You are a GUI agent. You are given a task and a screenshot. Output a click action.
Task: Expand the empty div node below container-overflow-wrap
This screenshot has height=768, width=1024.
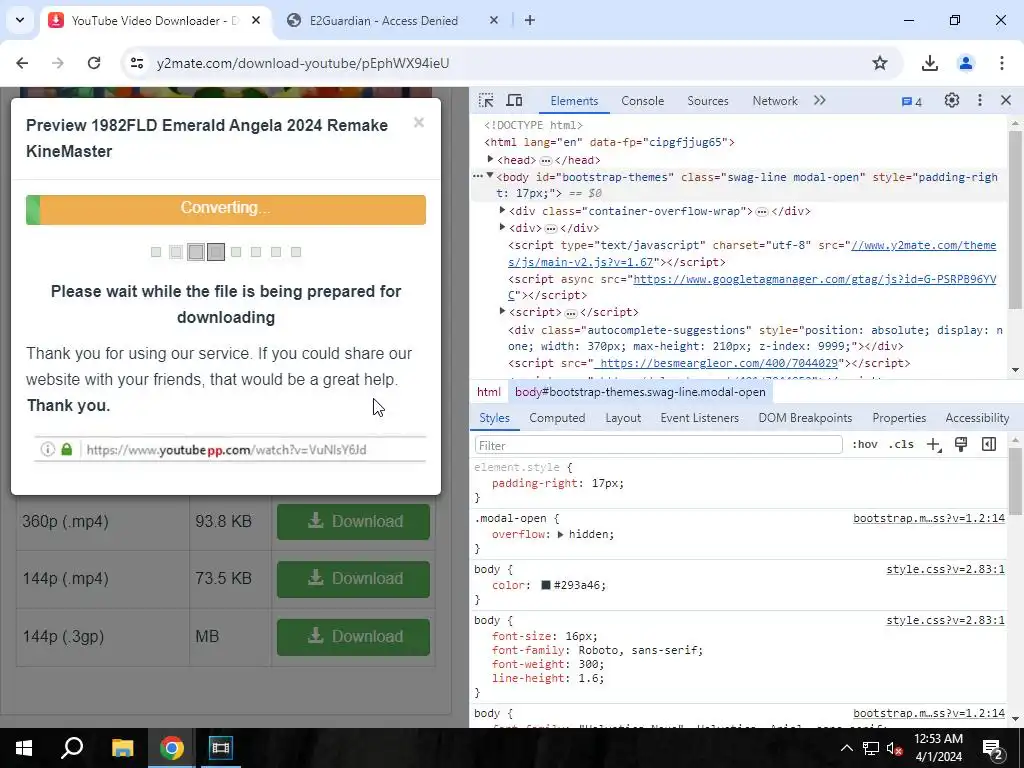click(502, 227)
